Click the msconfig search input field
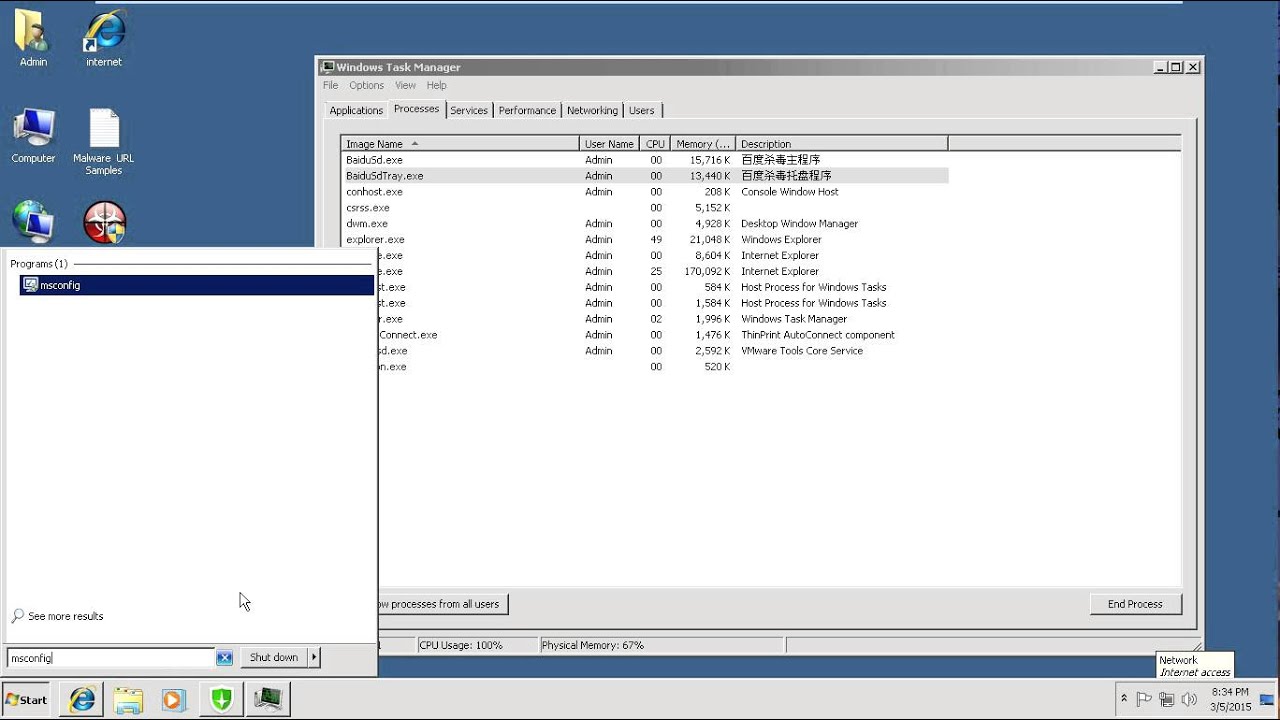The image size is (1280, 720). pyautogui.click(x=111, y=657)
